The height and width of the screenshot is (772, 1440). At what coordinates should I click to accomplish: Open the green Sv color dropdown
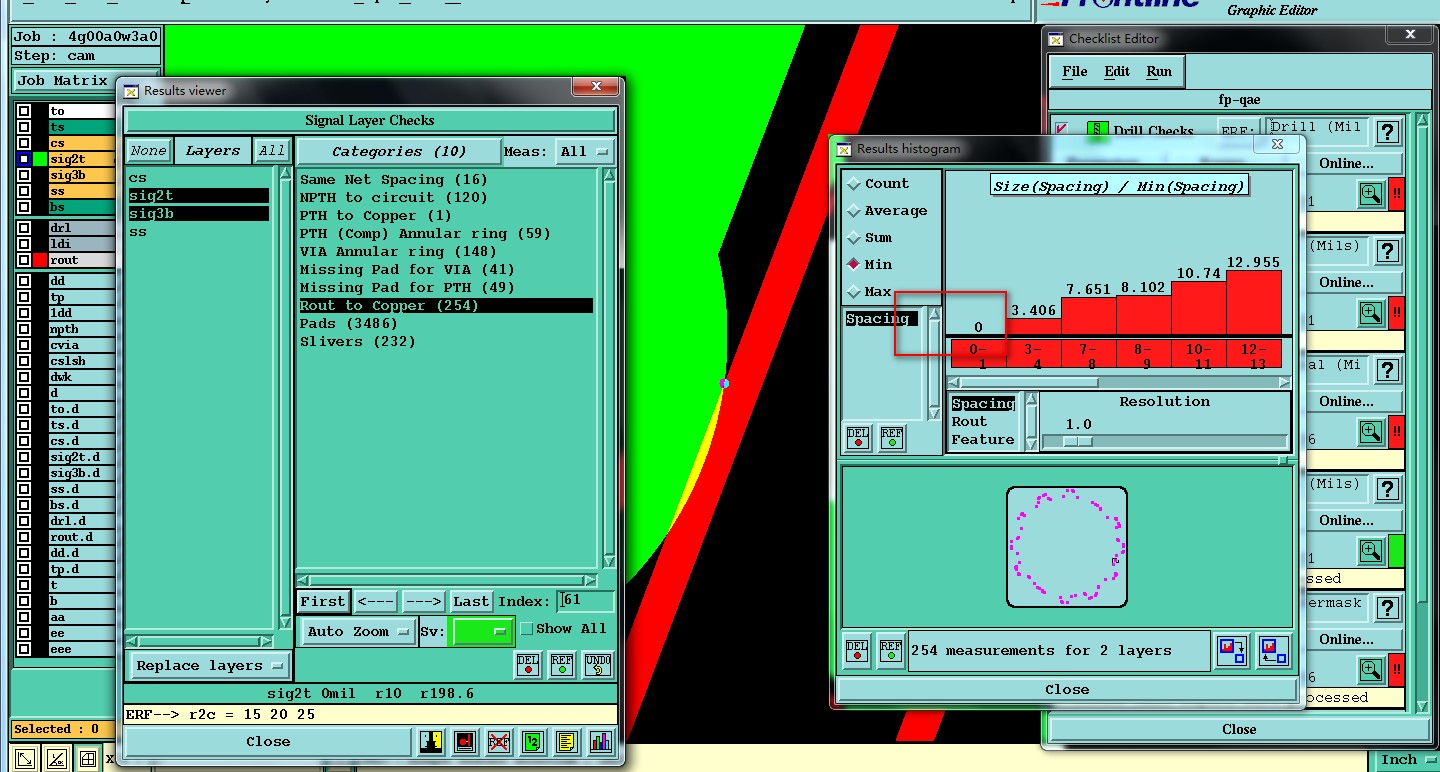(482, 632)
